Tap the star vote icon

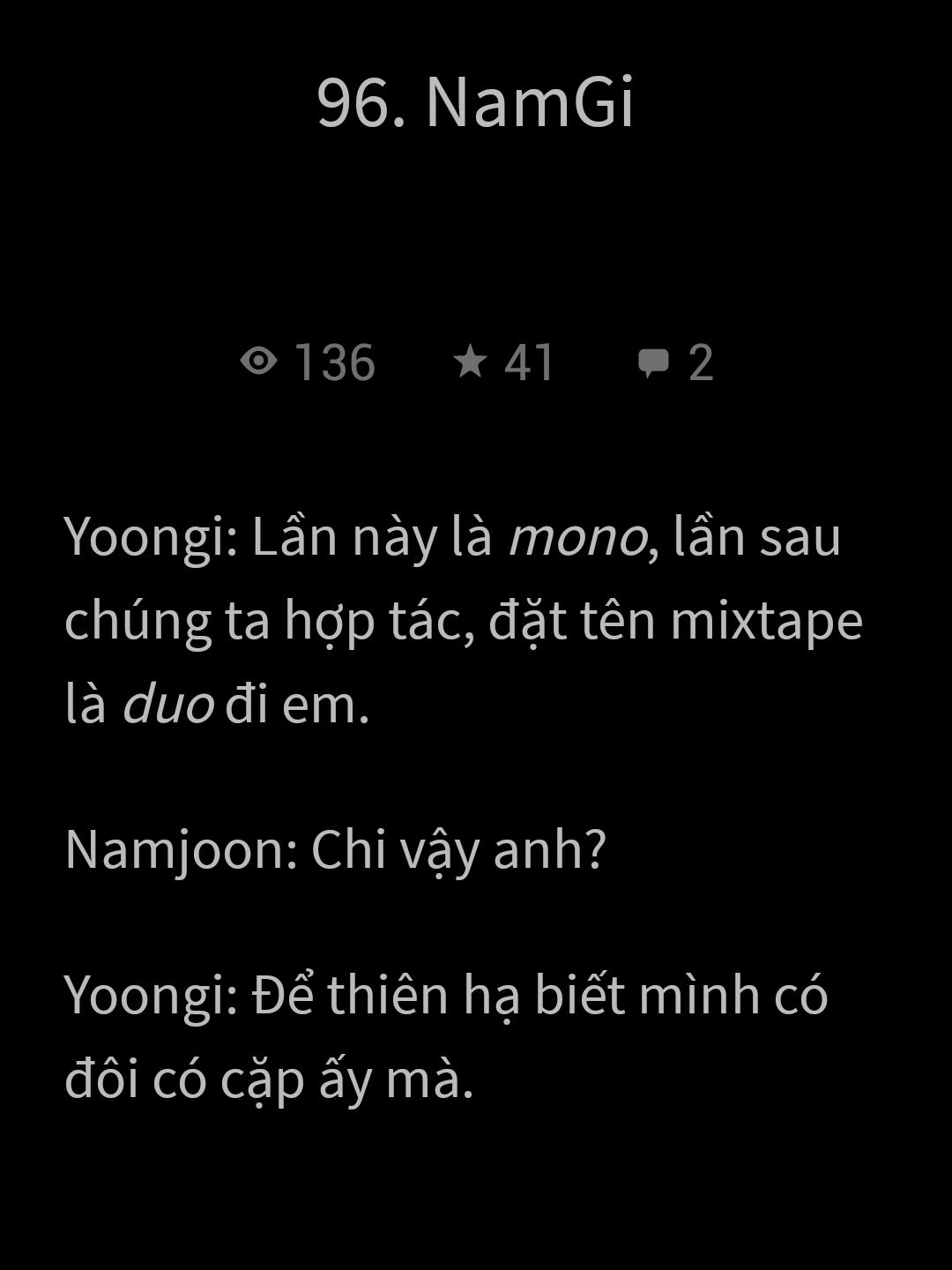pyautogui.click(x=471, y=362)
